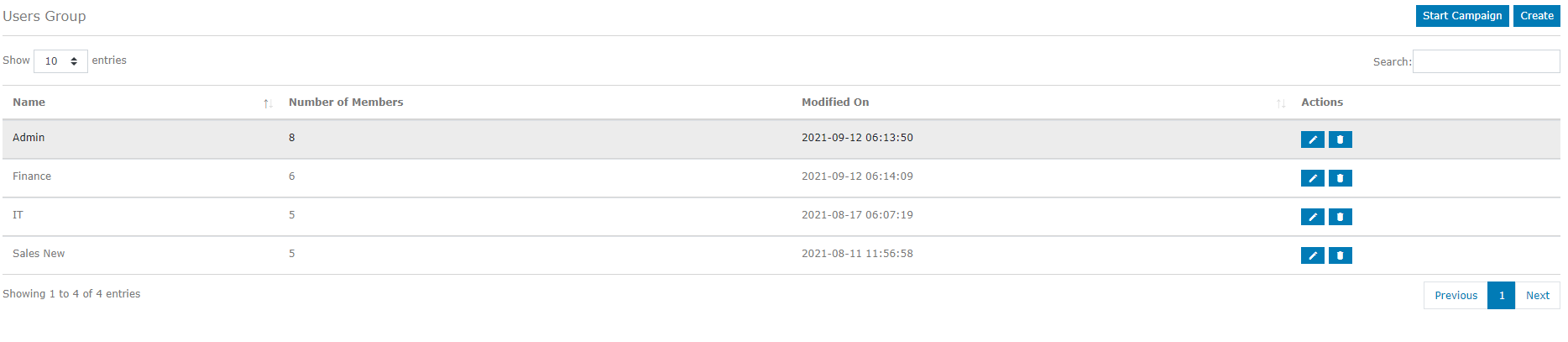1568x342 pixels.
Task: Focus the Search input field
Action: point(1487,61)
